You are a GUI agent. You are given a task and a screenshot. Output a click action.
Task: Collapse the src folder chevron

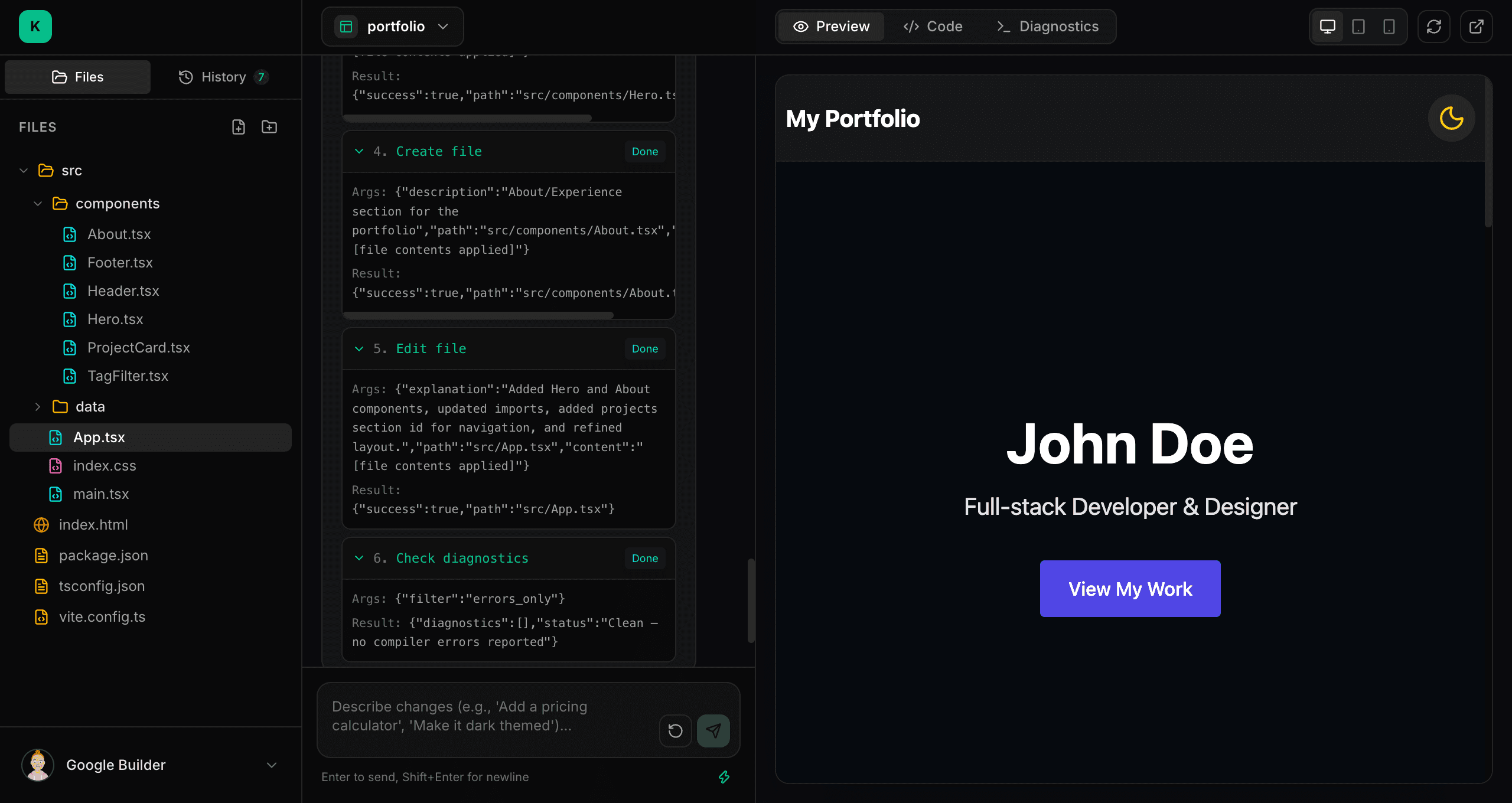(24, 171)
